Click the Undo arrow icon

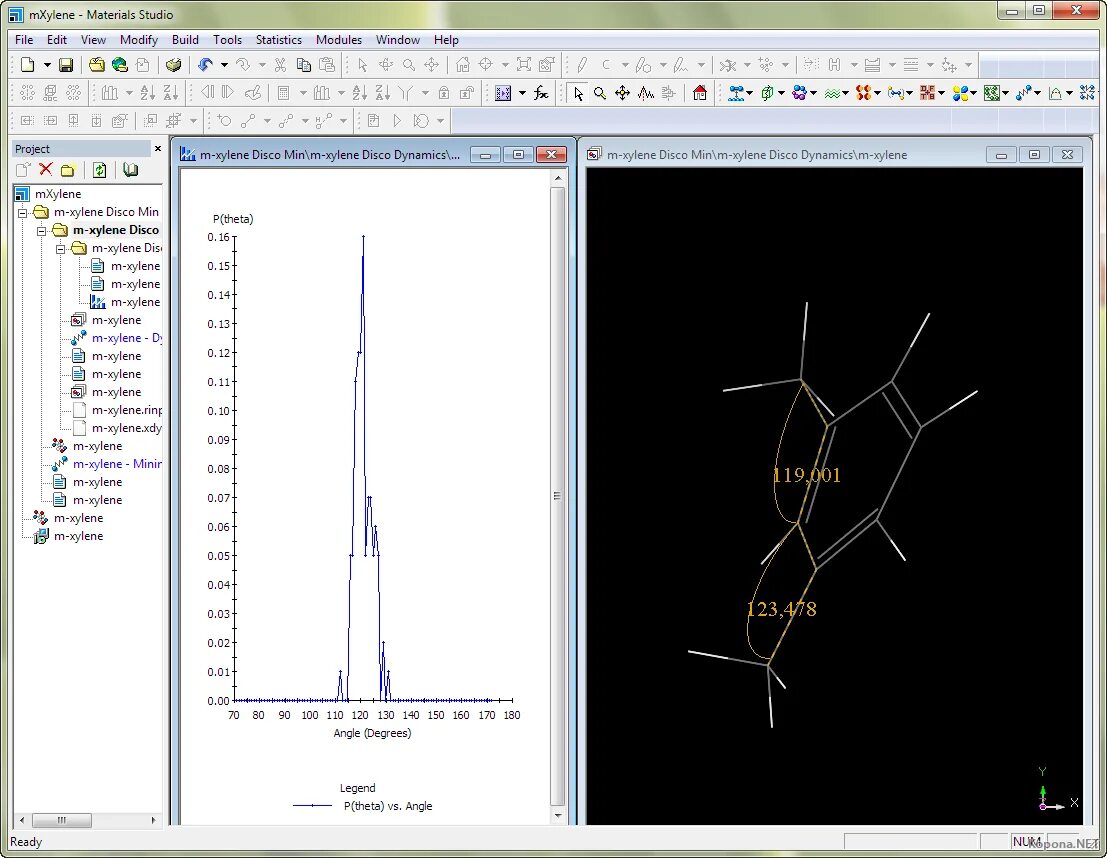205,65
